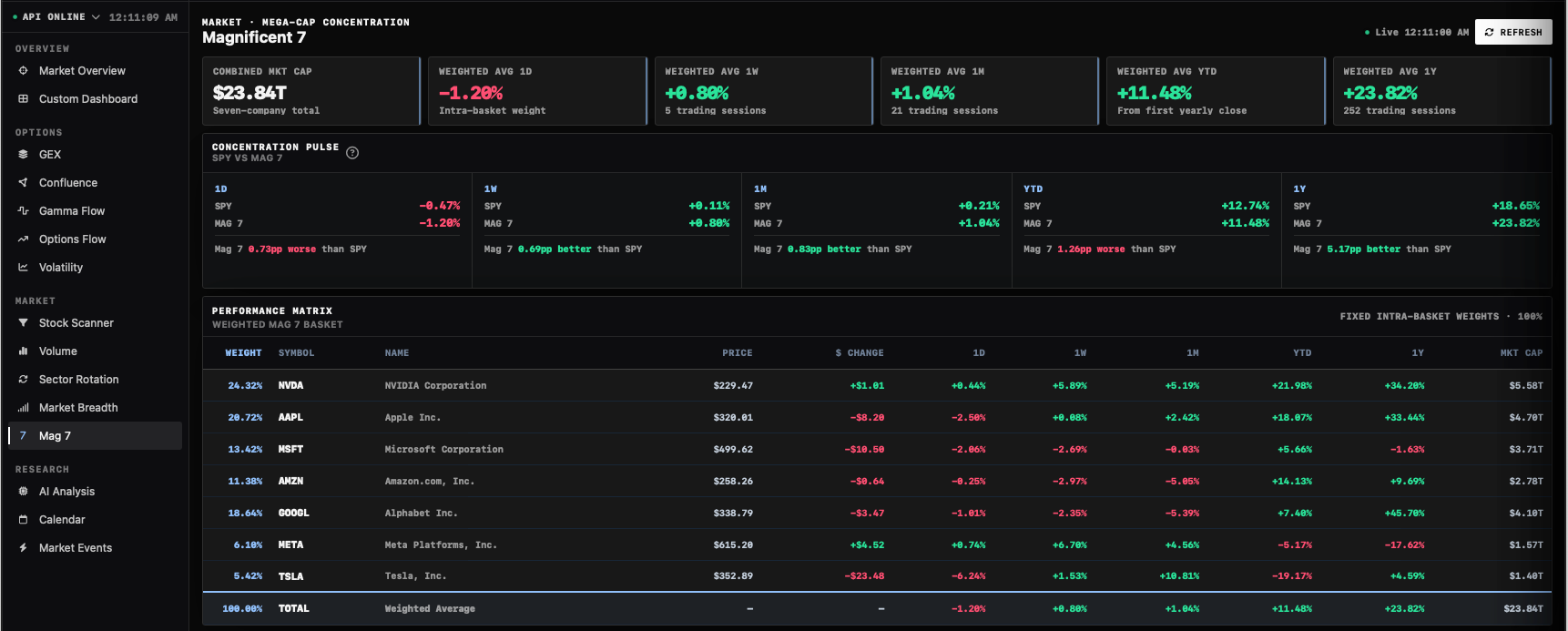Navigate to Confluence

(95, 183)
